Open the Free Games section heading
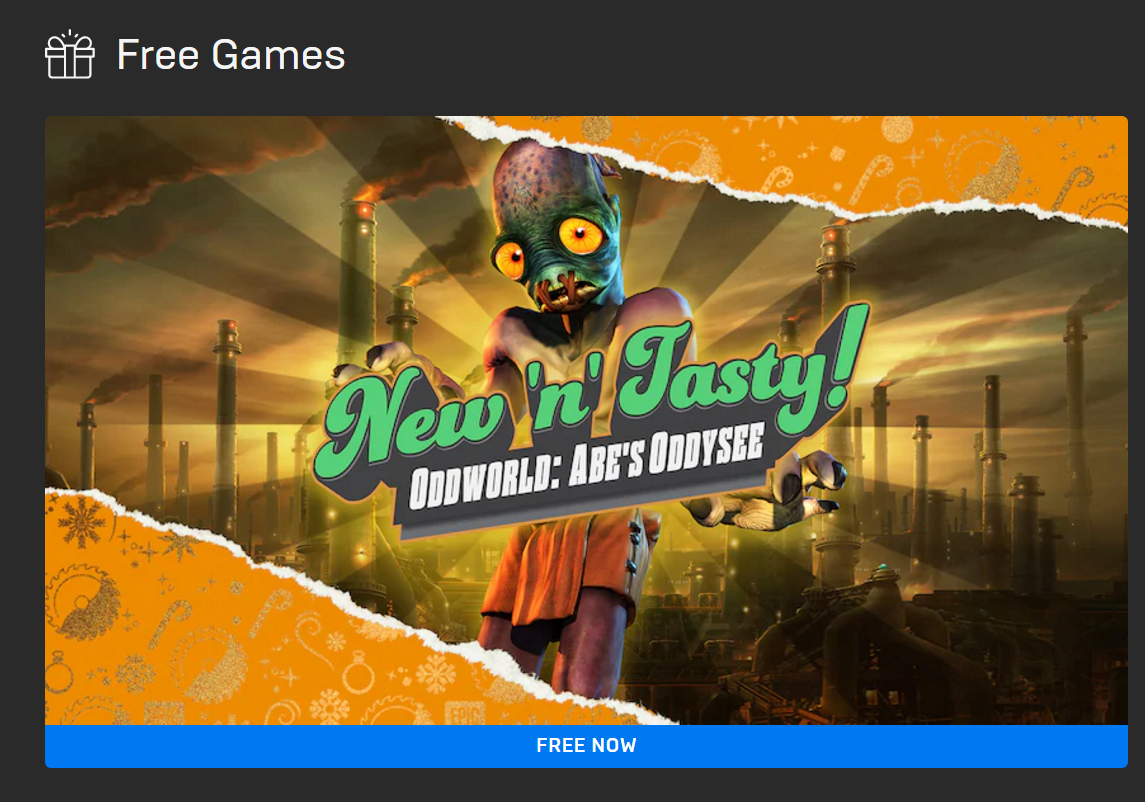This screenshot has height=802, width=1145. 231,55
